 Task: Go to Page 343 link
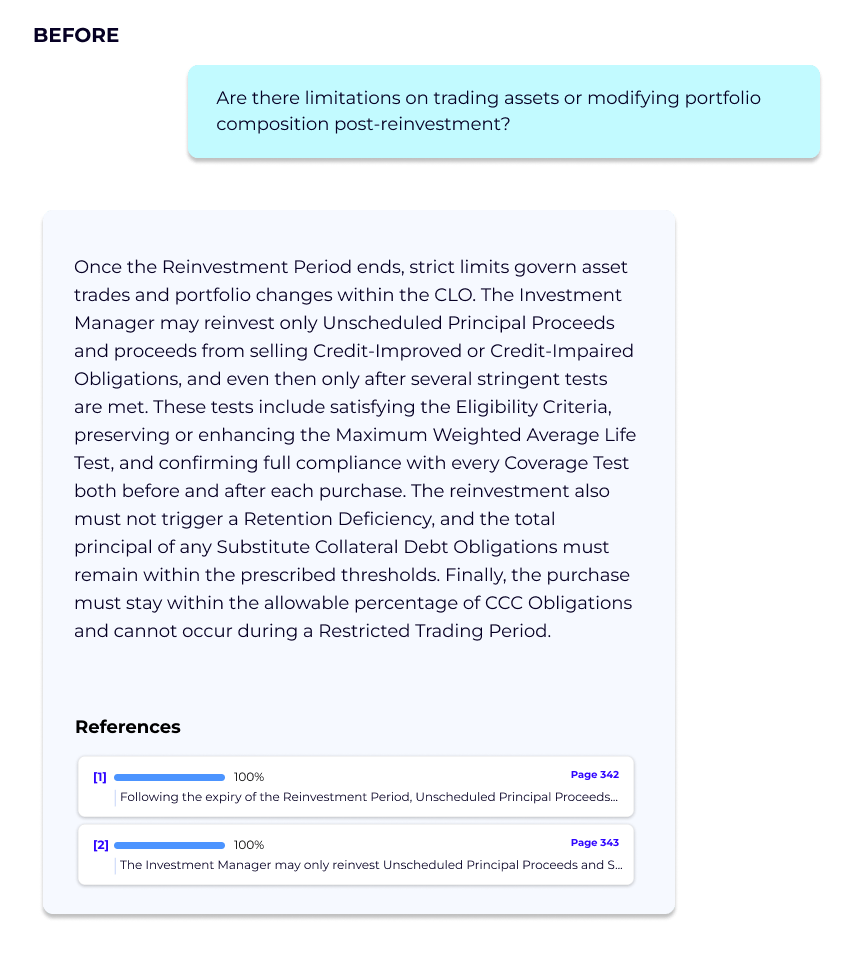point(595,842)
